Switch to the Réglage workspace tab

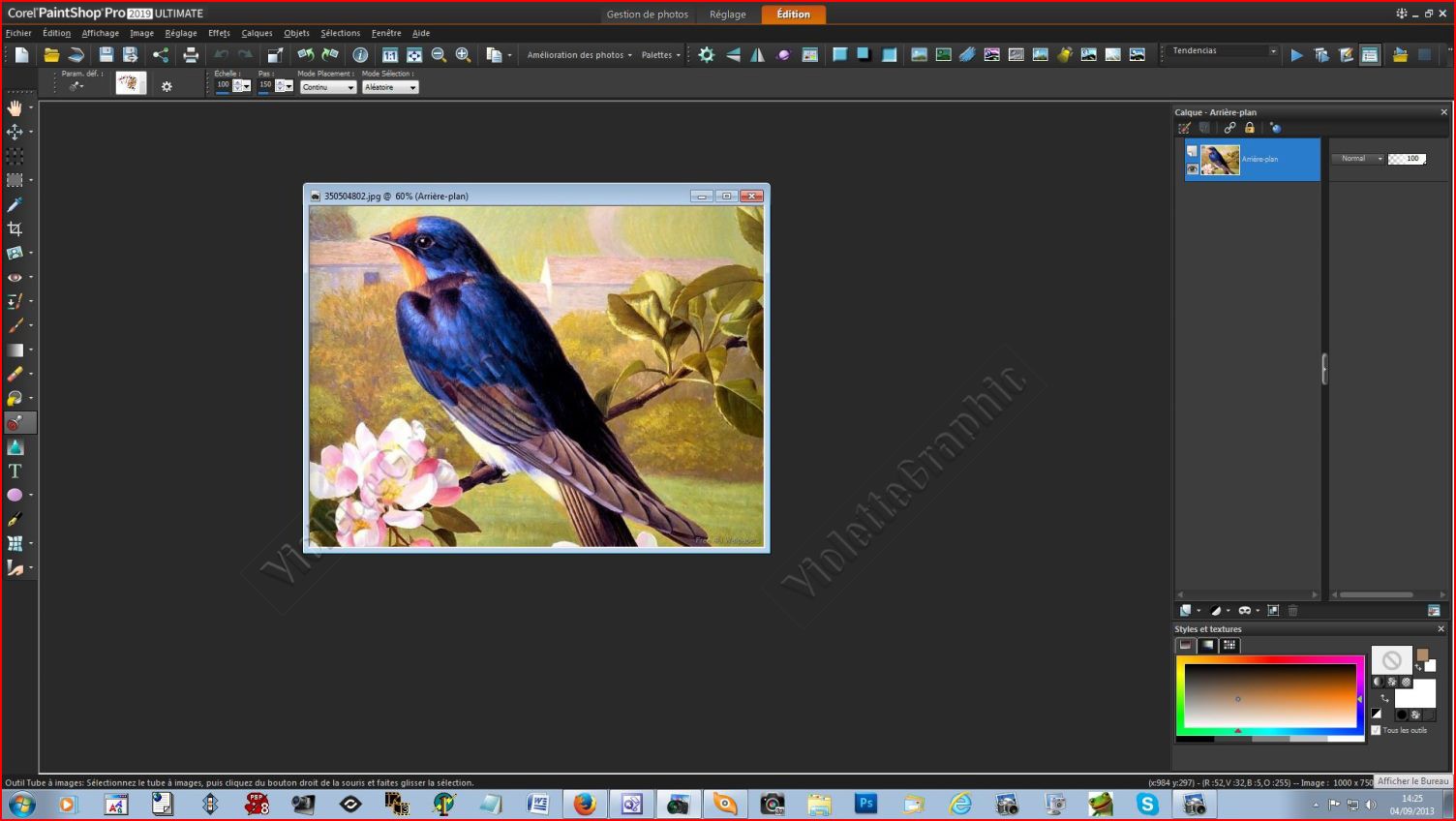[727, 15]
